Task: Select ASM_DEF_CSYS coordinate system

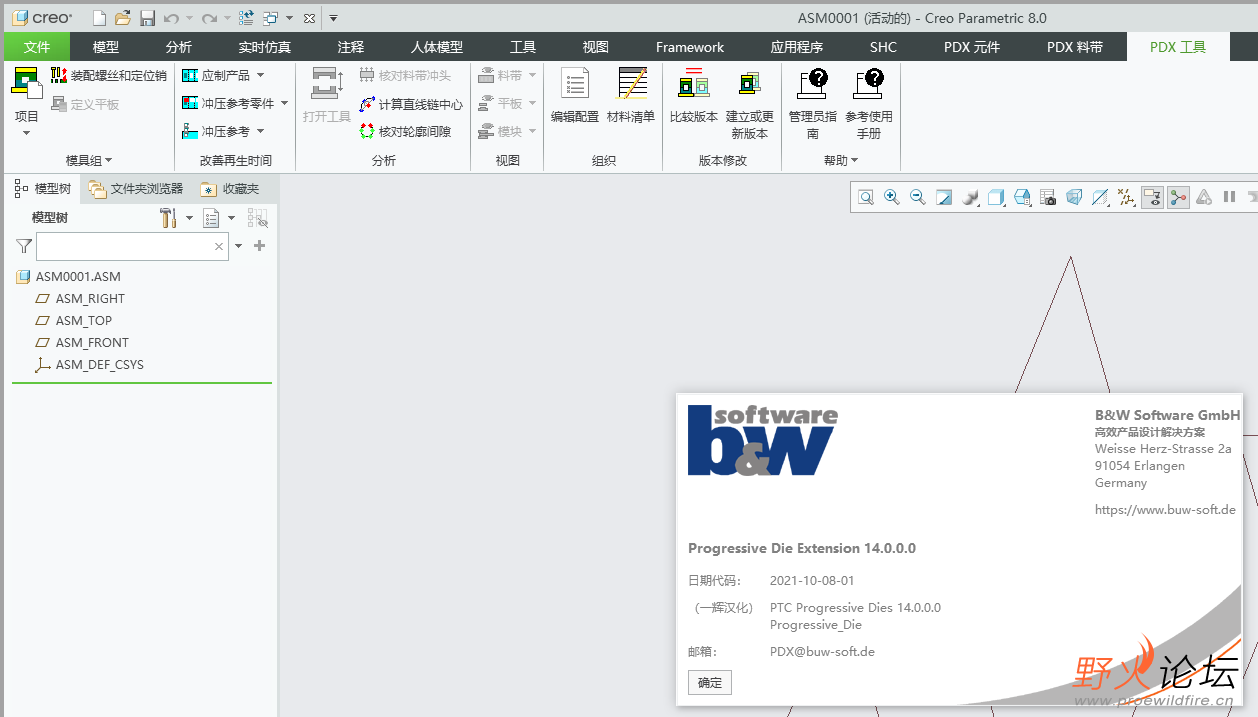Action: [x=89, y=365]
